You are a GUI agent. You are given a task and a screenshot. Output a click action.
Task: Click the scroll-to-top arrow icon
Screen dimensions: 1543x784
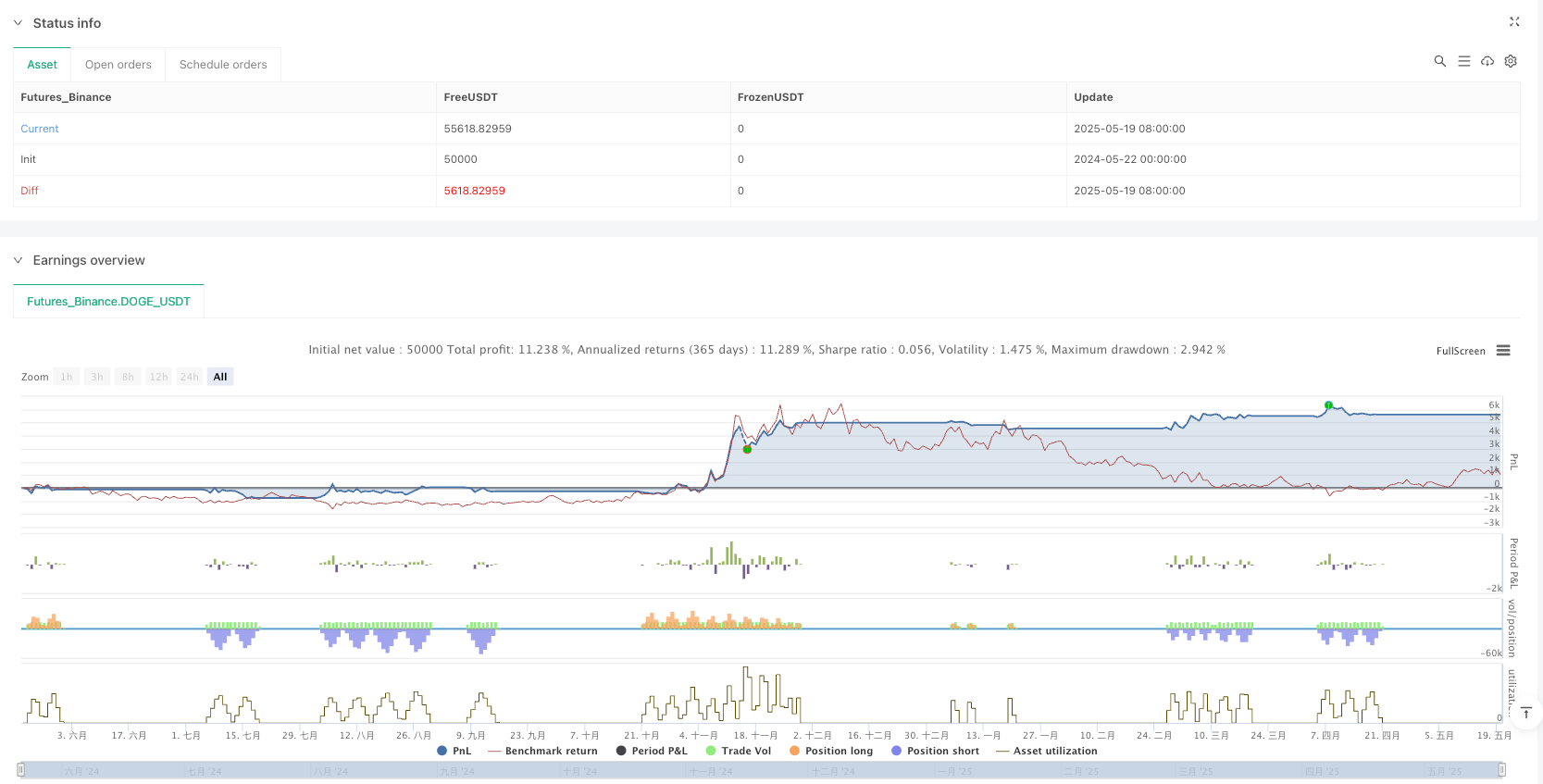1526,713
